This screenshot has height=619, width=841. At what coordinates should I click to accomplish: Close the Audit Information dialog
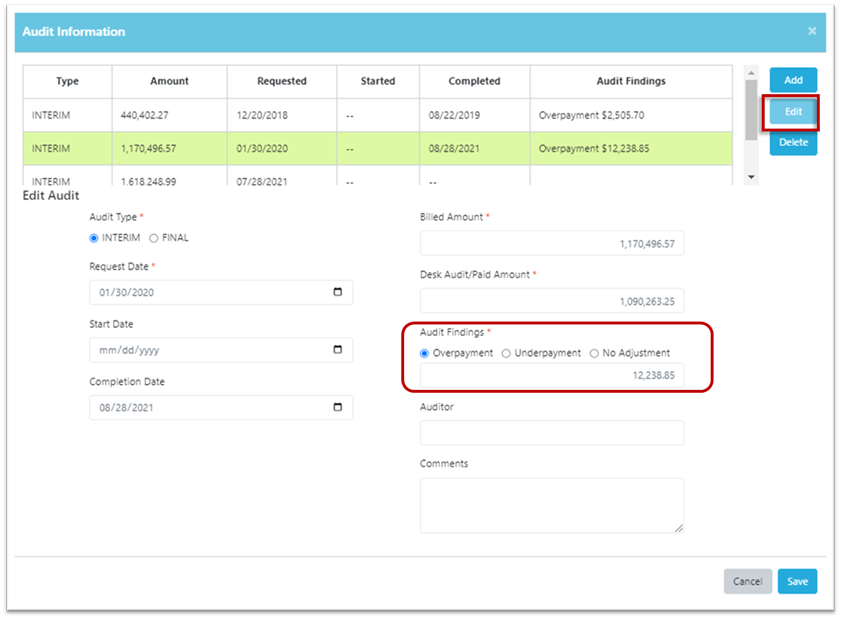[812, 31]
